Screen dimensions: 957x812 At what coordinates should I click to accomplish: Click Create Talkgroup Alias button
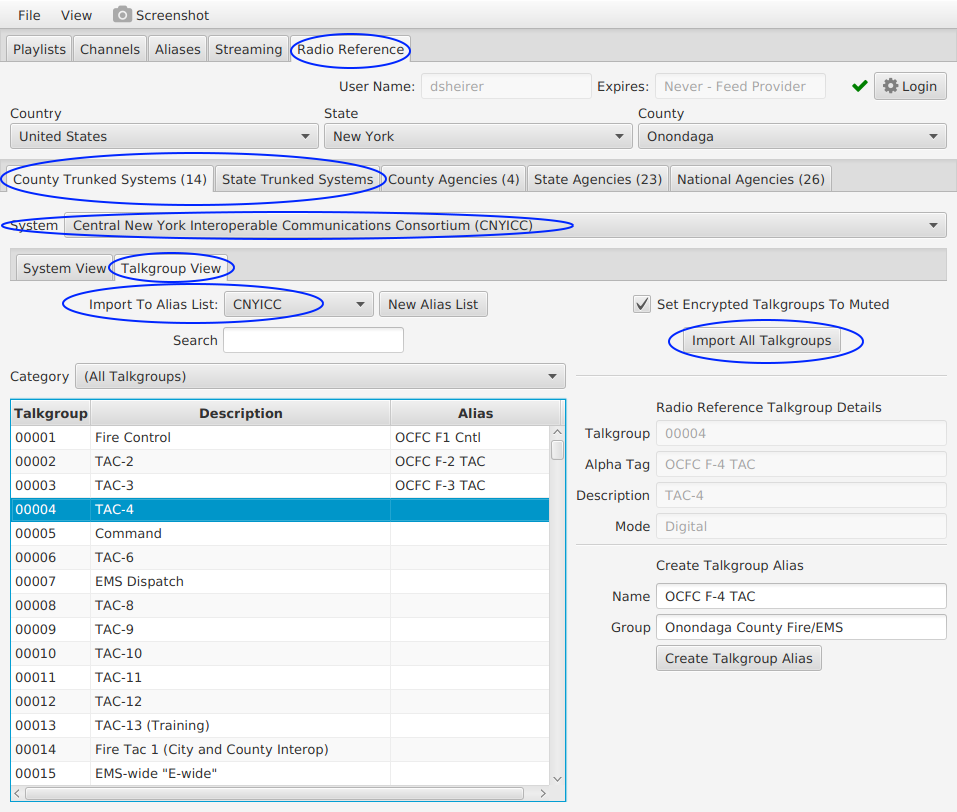(x=739, y=658)
